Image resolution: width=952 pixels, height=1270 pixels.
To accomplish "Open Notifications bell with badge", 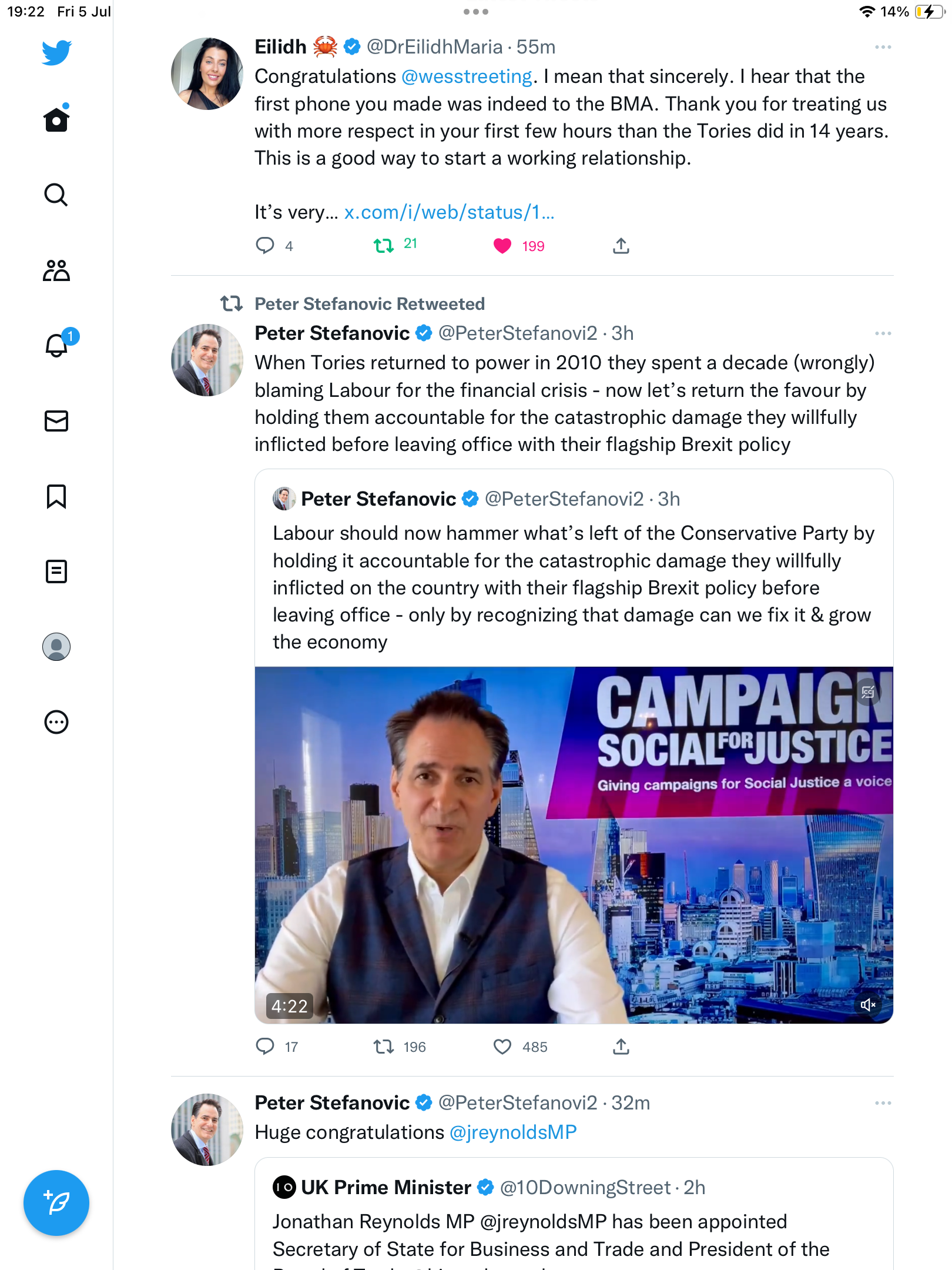I will tap(58, 345).
